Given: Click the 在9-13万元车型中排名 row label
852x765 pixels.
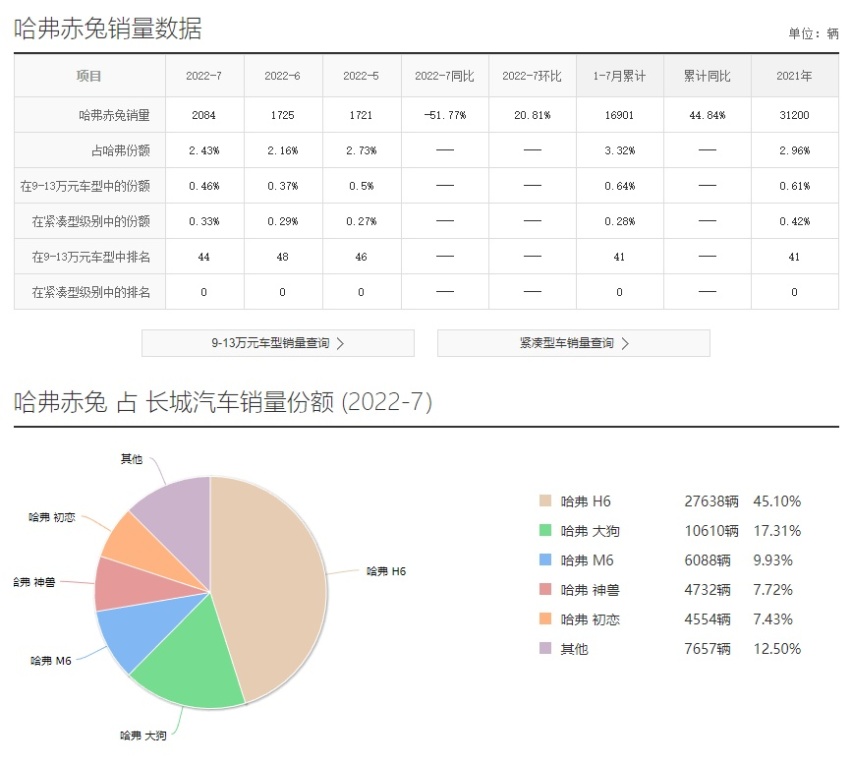Looking at the screenshot, I should pos(91,256).
